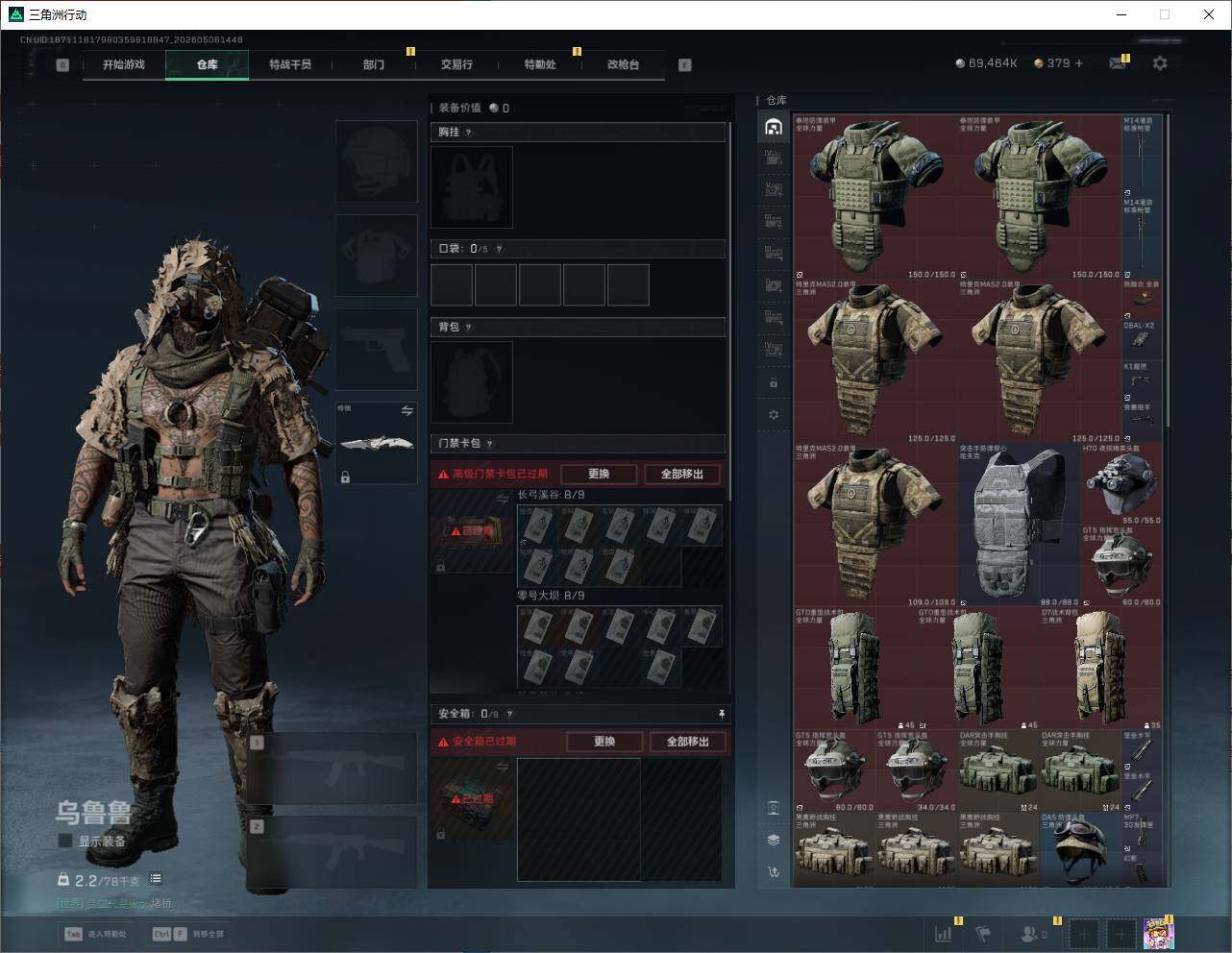The height and width of the screenshot is (953, 1232).
Task: Open the 部门 tab
Action: tap(374, 64)
